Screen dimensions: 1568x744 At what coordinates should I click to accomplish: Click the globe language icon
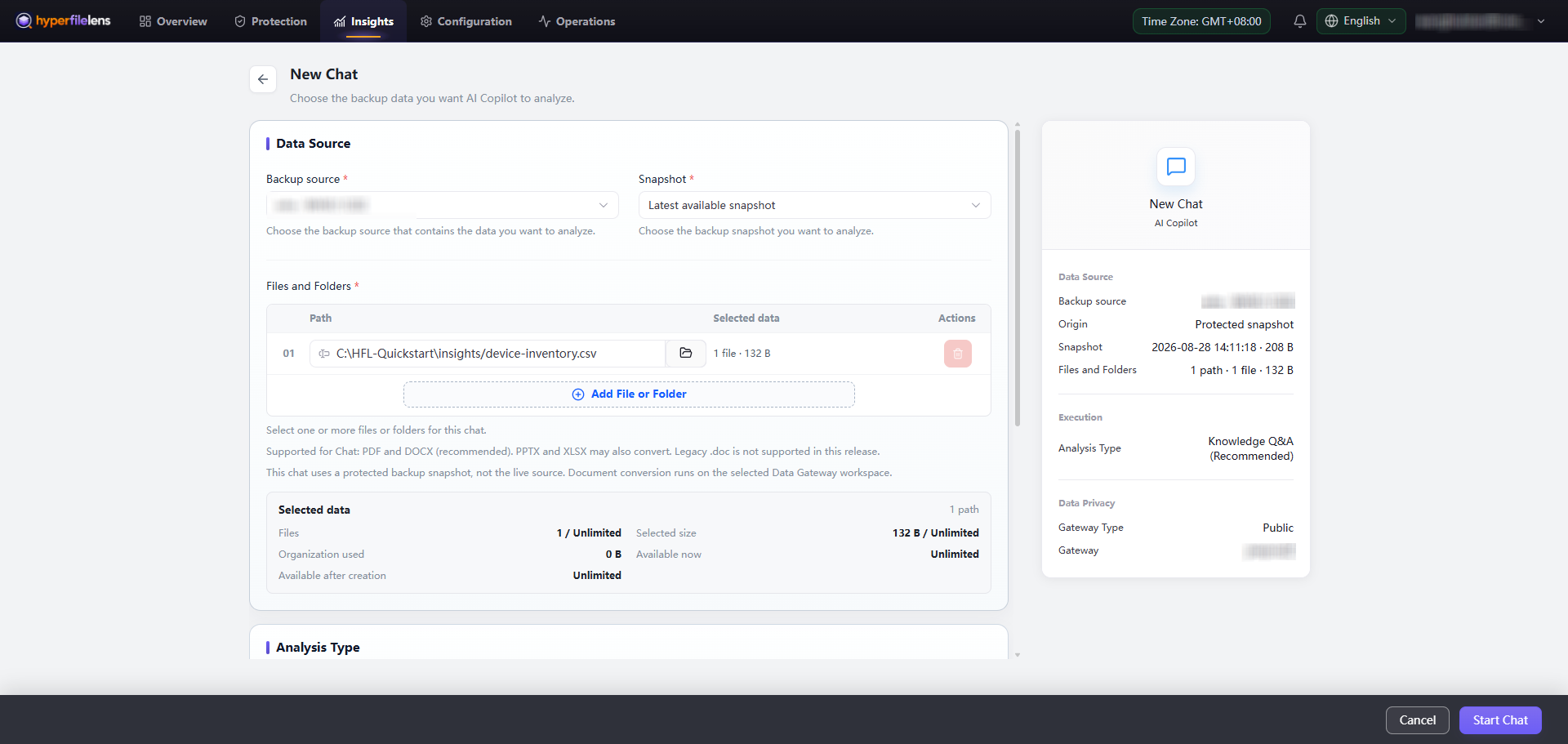click(1332, 21)
